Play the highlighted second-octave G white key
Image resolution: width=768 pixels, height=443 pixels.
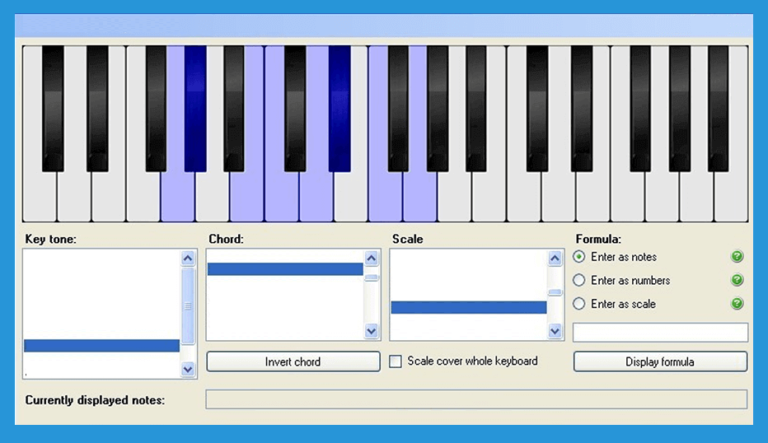coord(420,196)
